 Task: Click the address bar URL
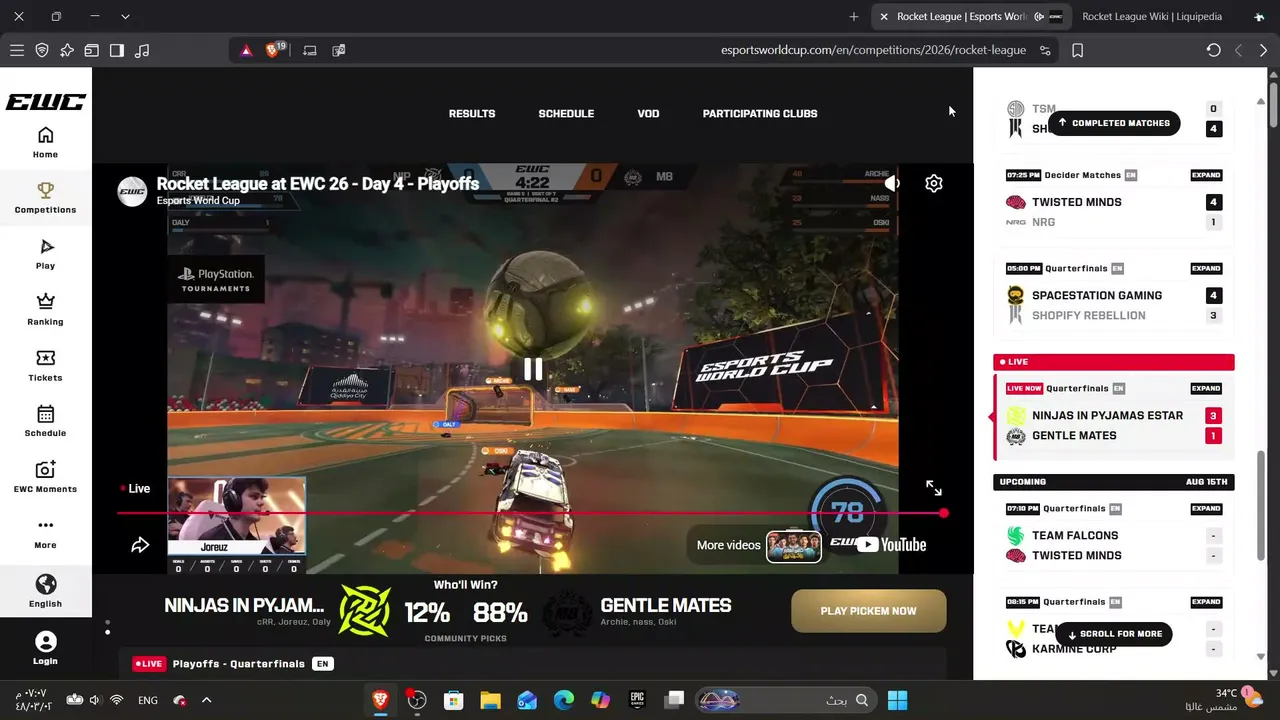coord(873,50)
